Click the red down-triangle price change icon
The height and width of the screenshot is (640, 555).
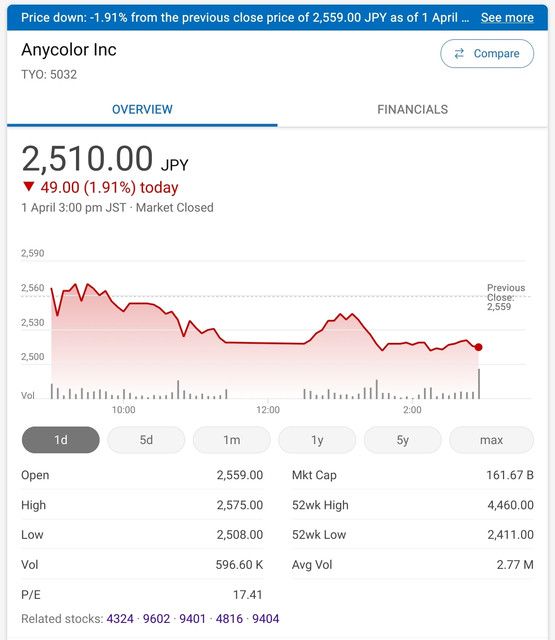click(x=28, y=187)
